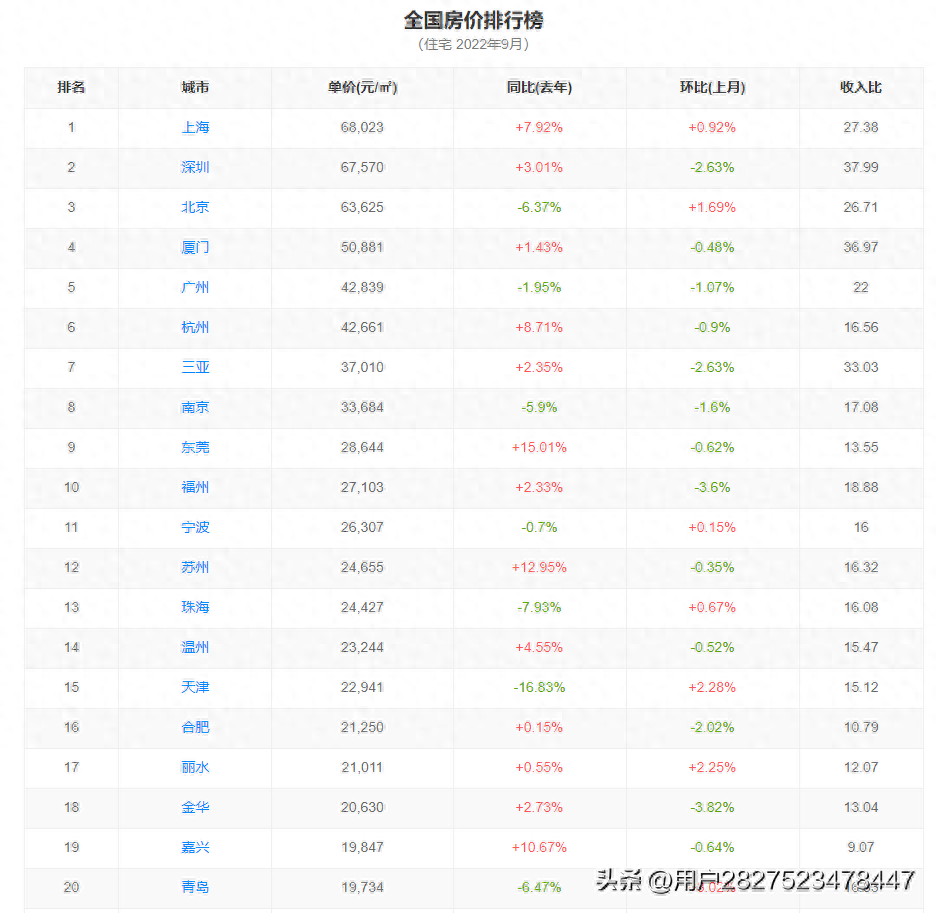Open the 天津 city link
Screen dimensions: 936x913
[195, 687]
